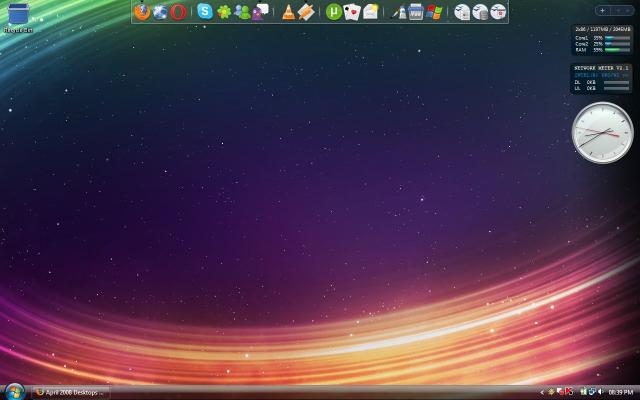Click the Windows Start orb

point(15,392)
